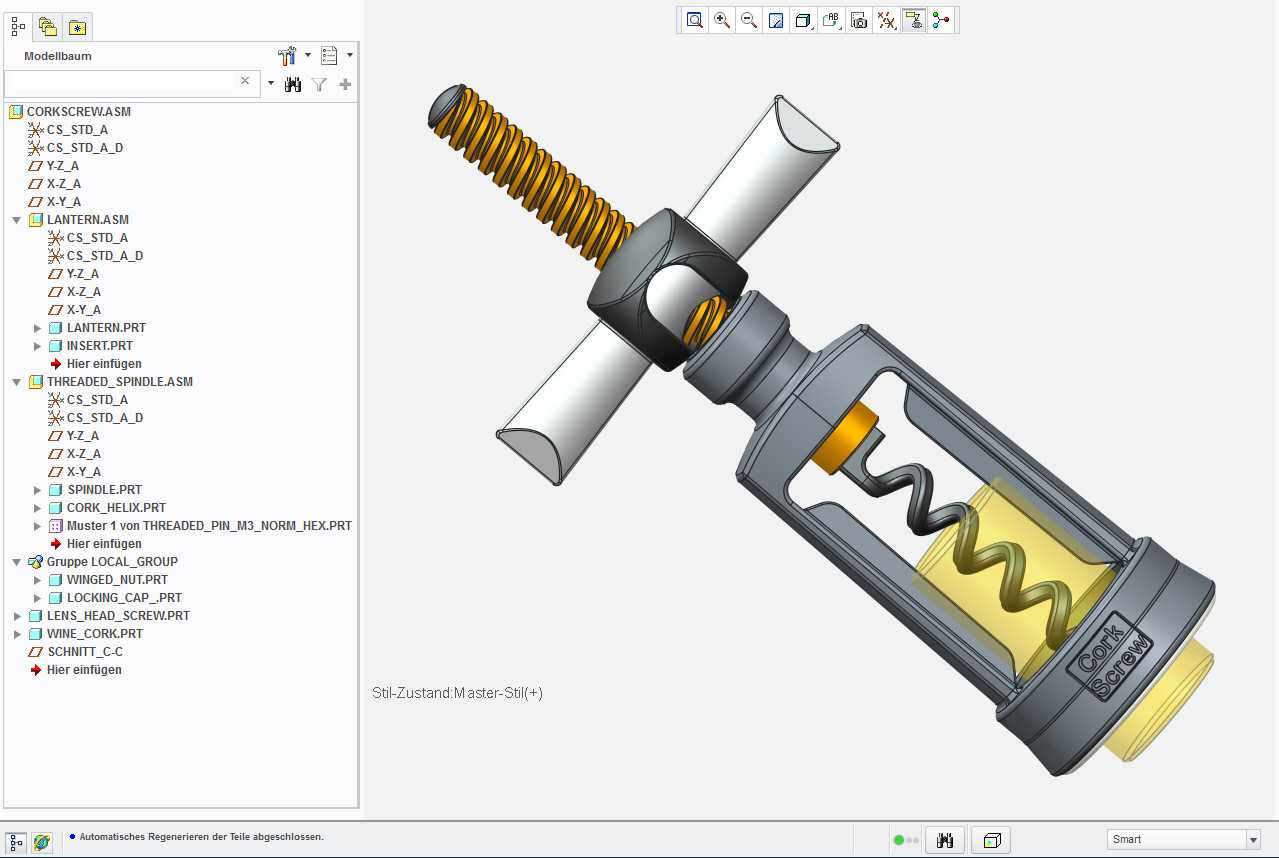
Task: Collapse the LANTERN.ASM node
Action: click(x=17, y=220)
